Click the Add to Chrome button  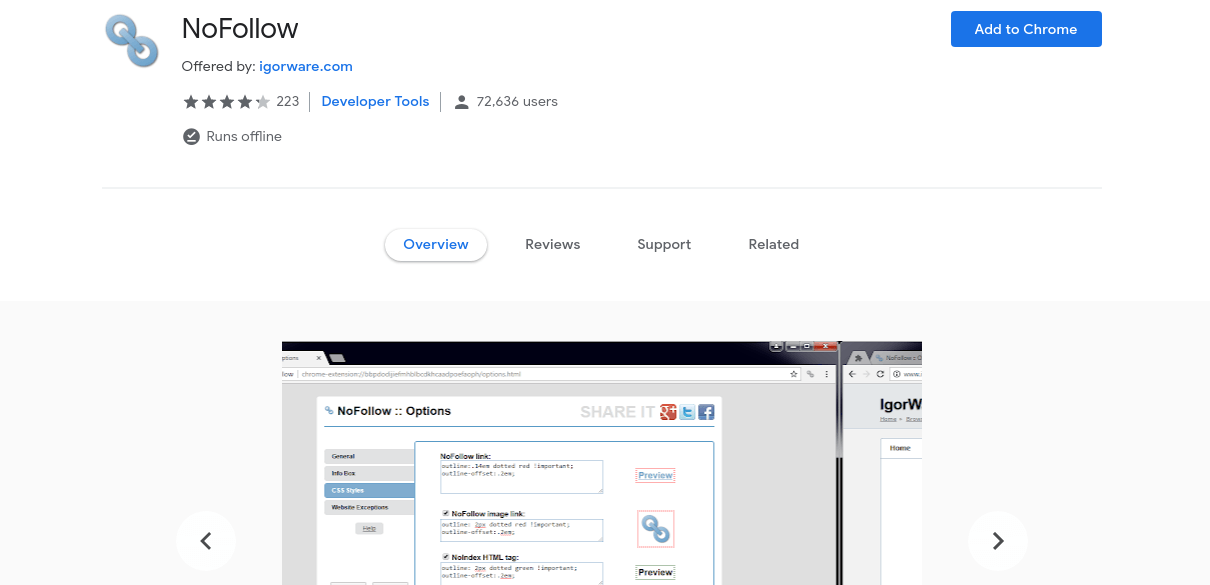click(x=1026, y=29)
